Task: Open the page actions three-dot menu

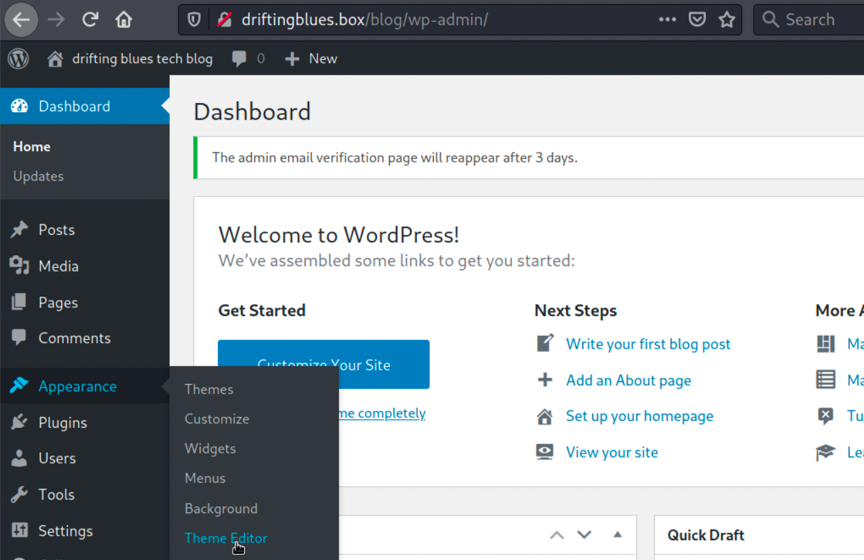Action: click(x=667, y=20)
